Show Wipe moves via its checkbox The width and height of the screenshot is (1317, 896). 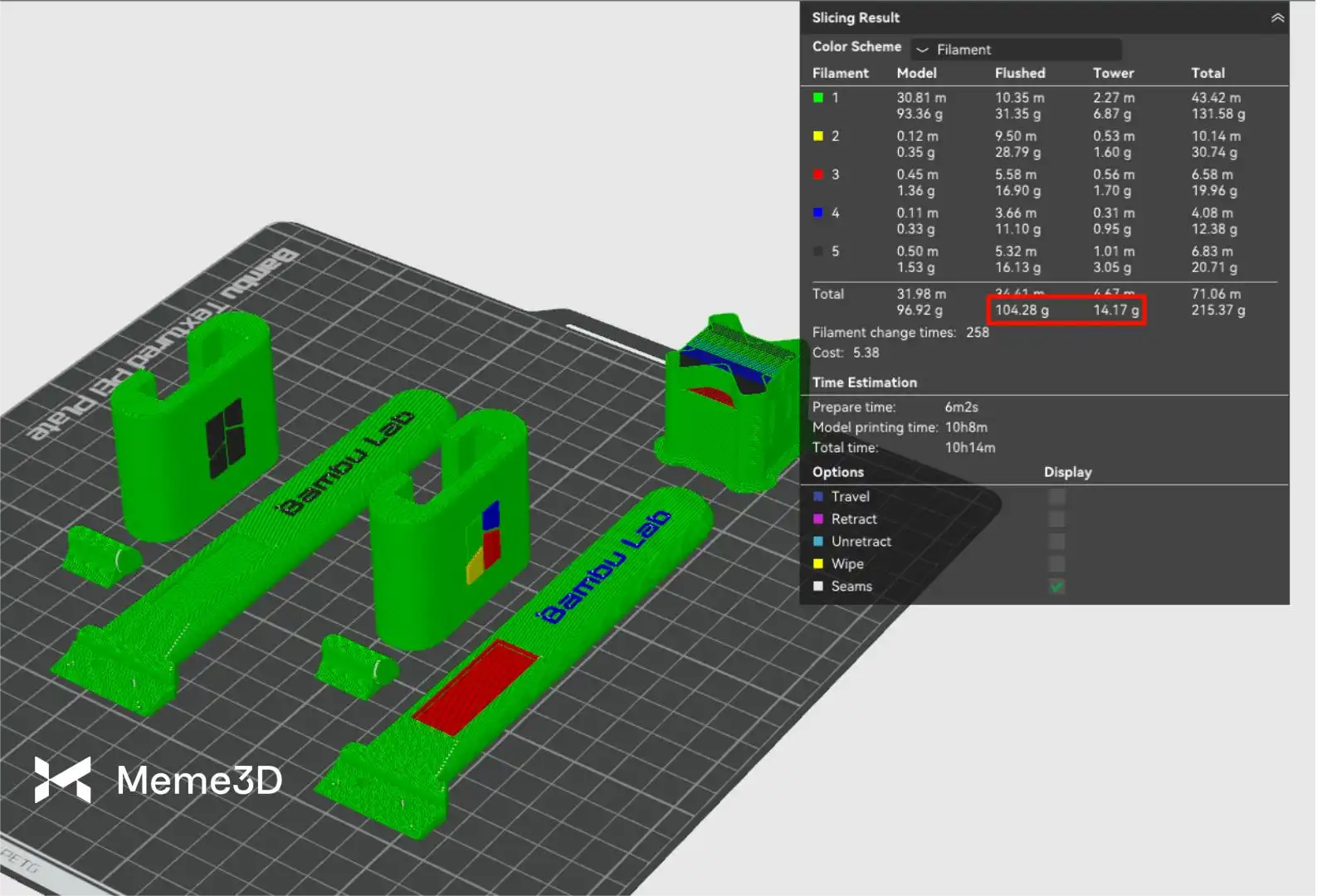coord(1056,564)
